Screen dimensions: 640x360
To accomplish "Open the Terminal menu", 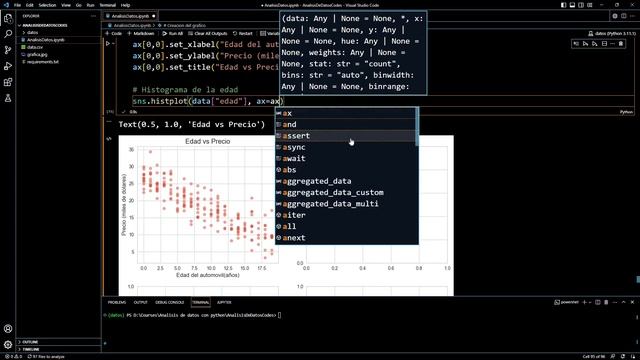I will point(108,5).
